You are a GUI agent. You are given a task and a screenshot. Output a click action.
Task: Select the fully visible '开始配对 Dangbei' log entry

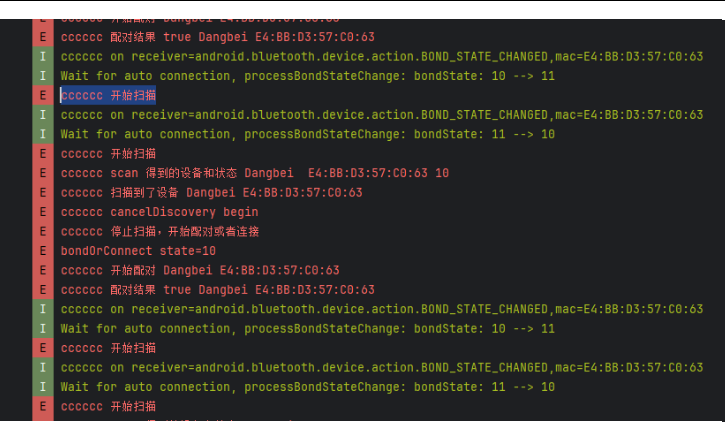[x=200, y=270]
